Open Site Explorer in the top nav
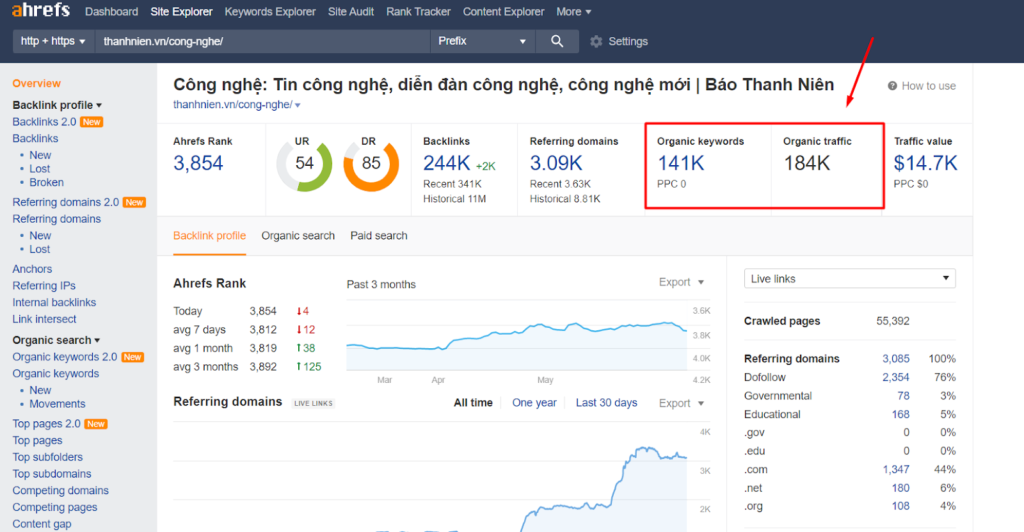1024x532 pixels. click(x=182, y=12)
